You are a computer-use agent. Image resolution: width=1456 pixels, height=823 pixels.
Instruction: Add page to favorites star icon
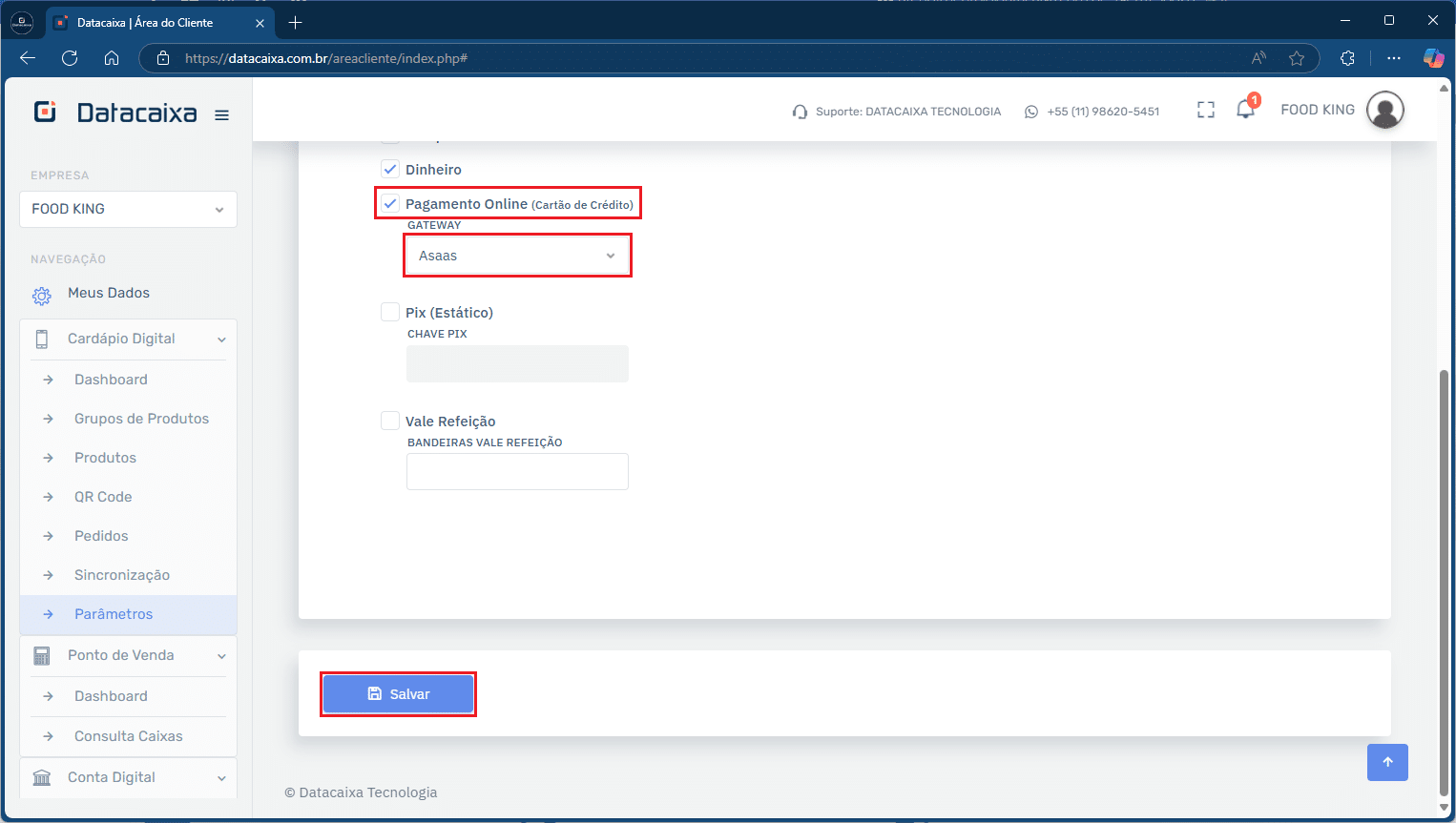coord(1296,58)
